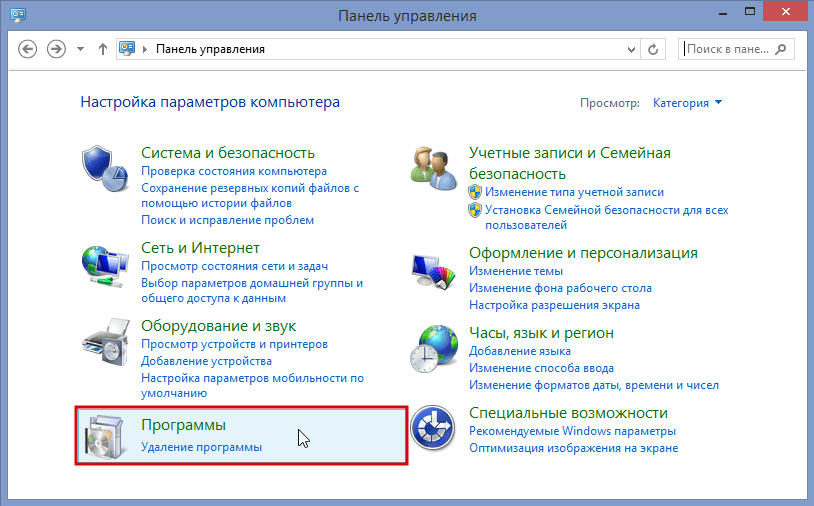Open Сеть и Интернет category

[x=200, y=248]
